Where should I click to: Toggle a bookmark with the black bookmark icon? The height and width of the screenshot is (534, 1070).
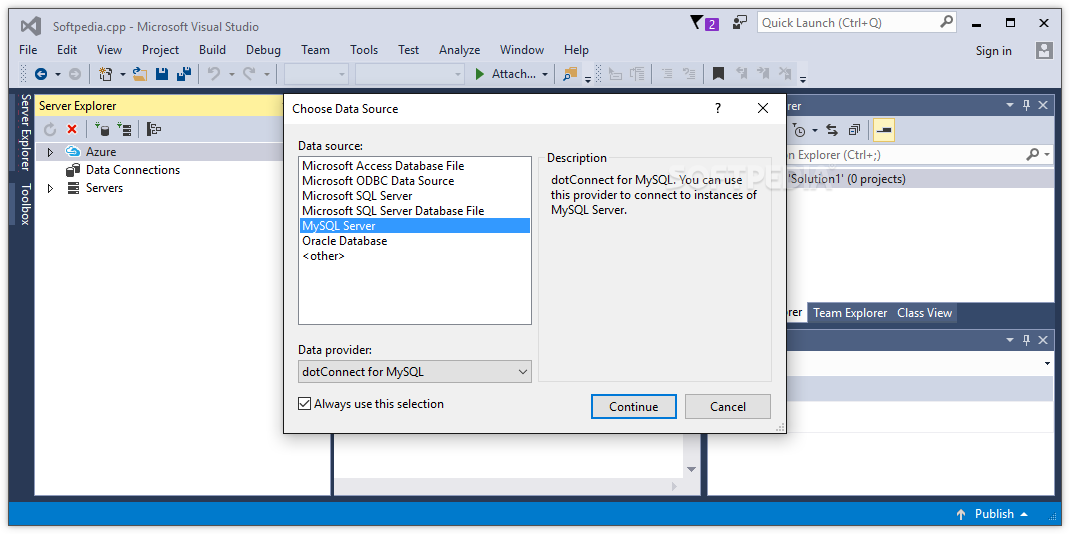coord(719,74)
